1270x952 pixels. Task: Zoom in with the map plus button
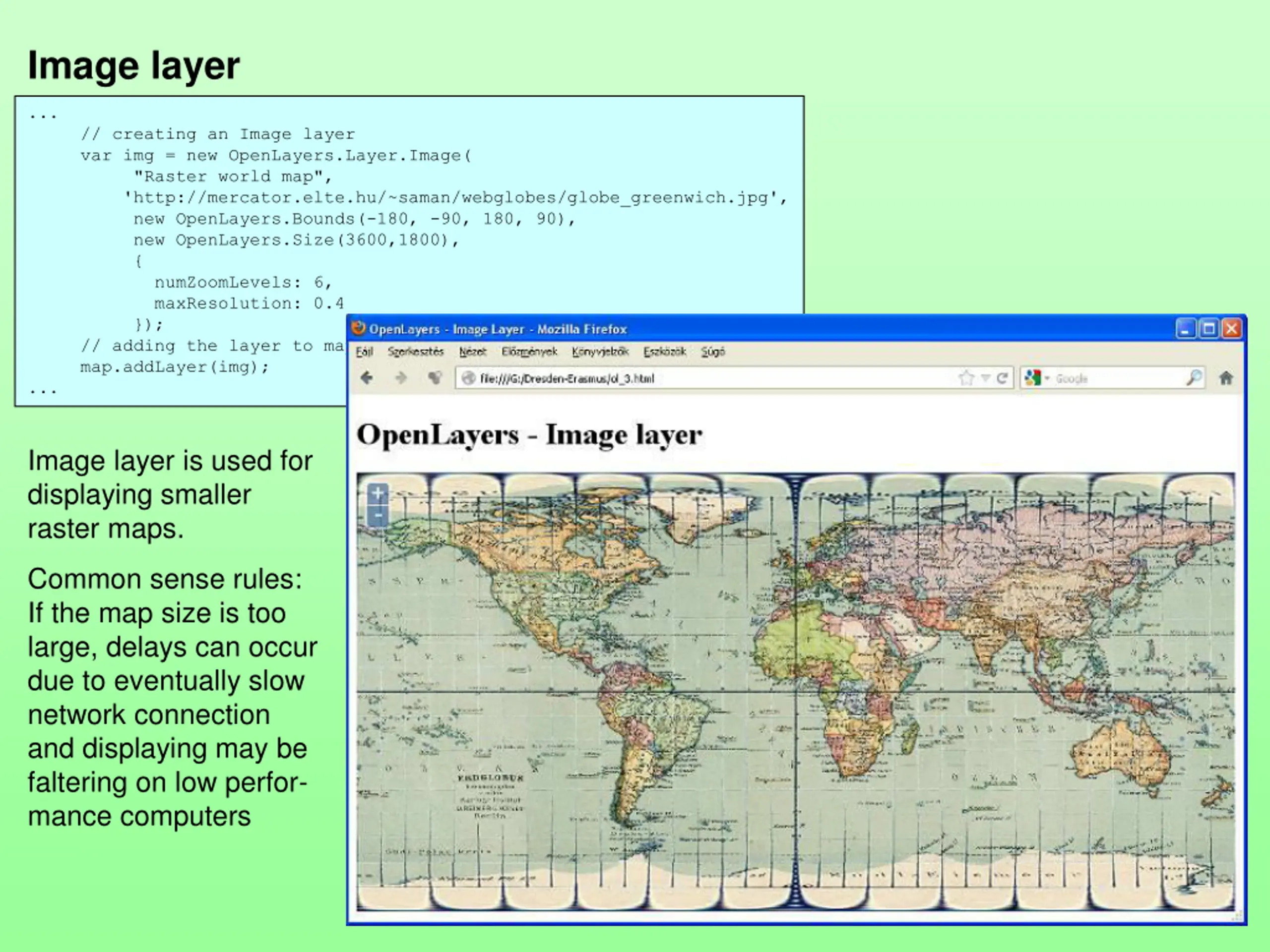378,493
